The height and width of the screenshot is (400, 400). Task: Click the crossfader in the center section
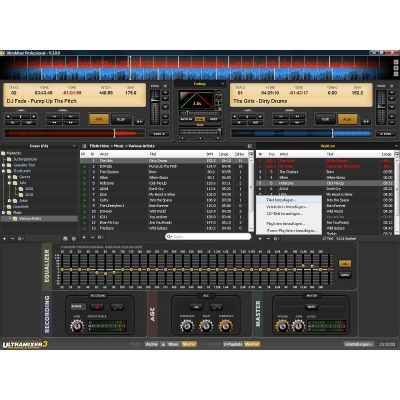pyautogui.click(x=200, y=132)
